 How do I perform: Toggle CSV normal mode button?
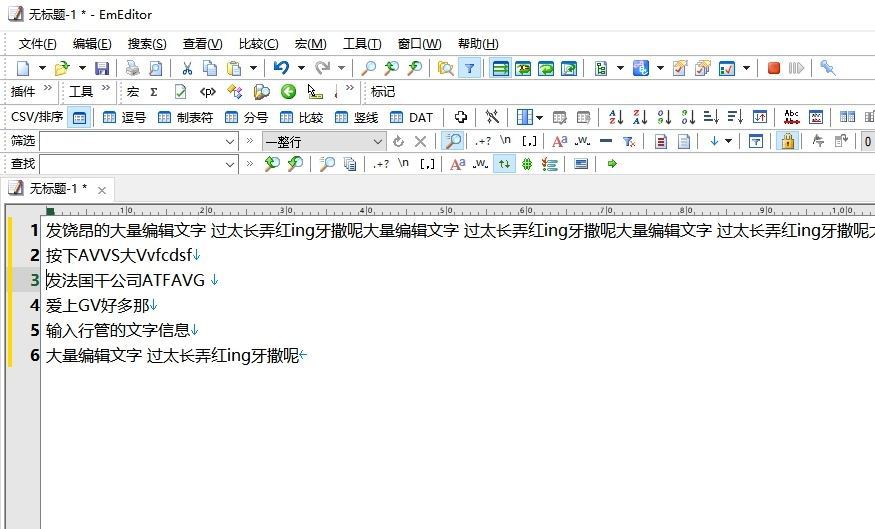pos(79,117)
